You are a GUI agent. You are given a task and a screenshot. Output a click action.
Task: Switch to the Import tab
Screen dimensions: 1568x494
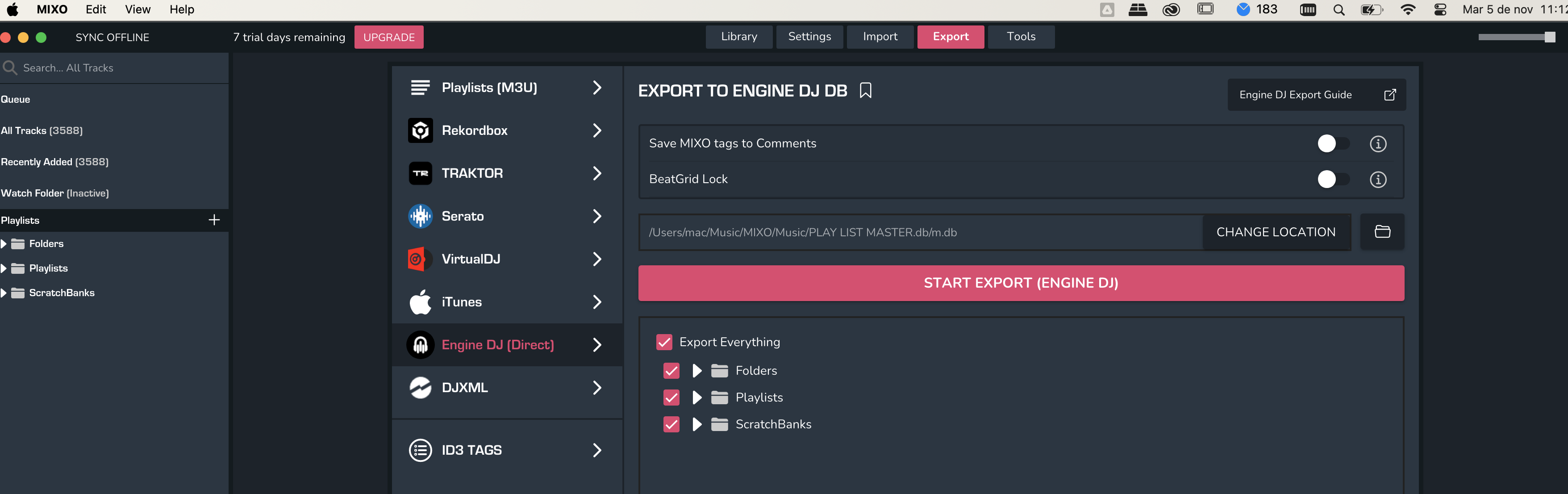(x=880, y=37)
